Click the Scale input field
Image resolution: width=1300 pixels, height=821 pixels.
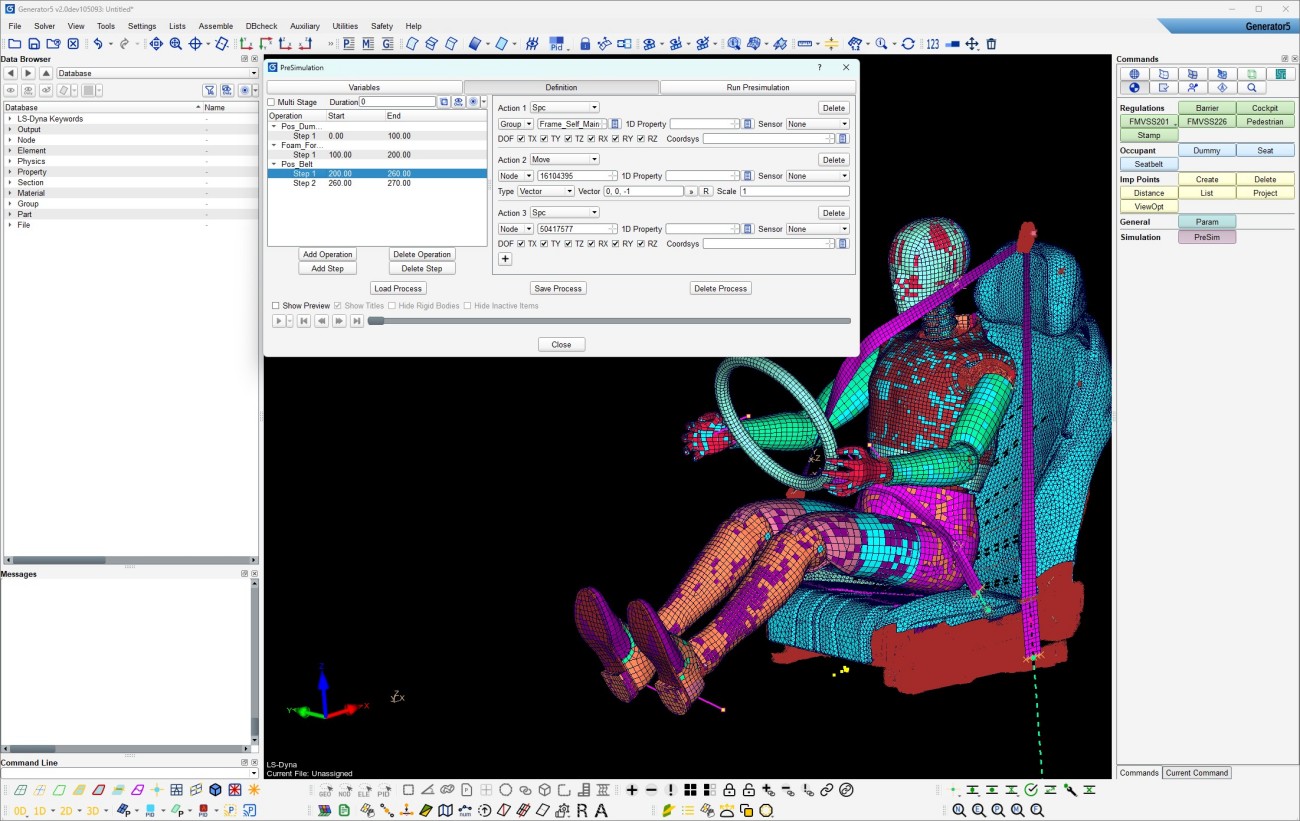point(794,191)
